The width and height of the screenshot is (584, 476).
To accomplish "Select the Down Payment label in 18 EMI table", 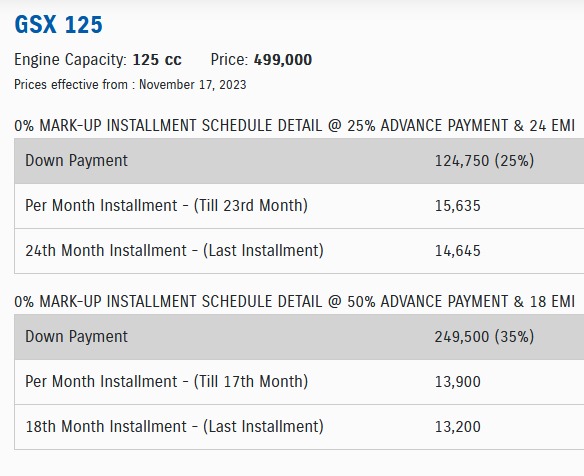I will pos(76,337).
